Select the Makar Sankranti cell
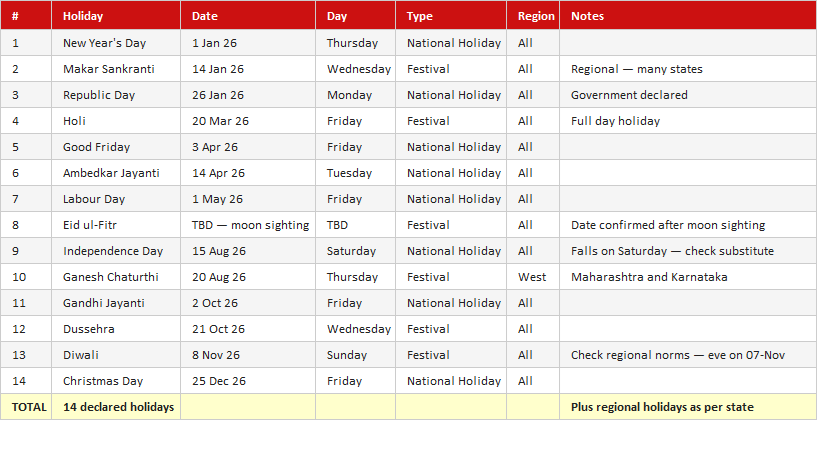The height and width of the screenshot is (472, 817). [x=116, y=69]
